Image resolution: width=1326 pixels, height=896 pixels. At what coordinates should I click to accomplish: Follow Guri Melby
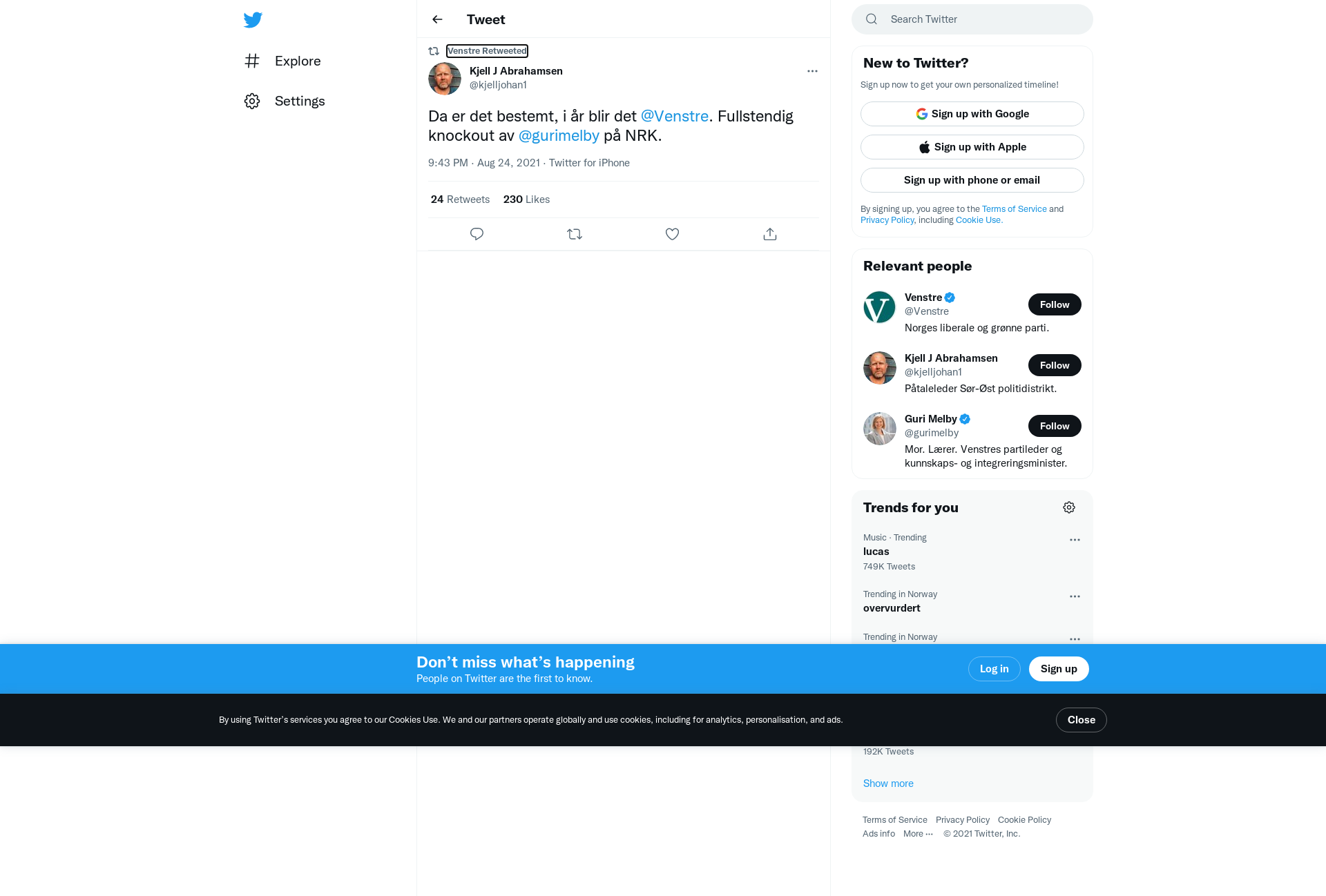(x=1055, y=426)
